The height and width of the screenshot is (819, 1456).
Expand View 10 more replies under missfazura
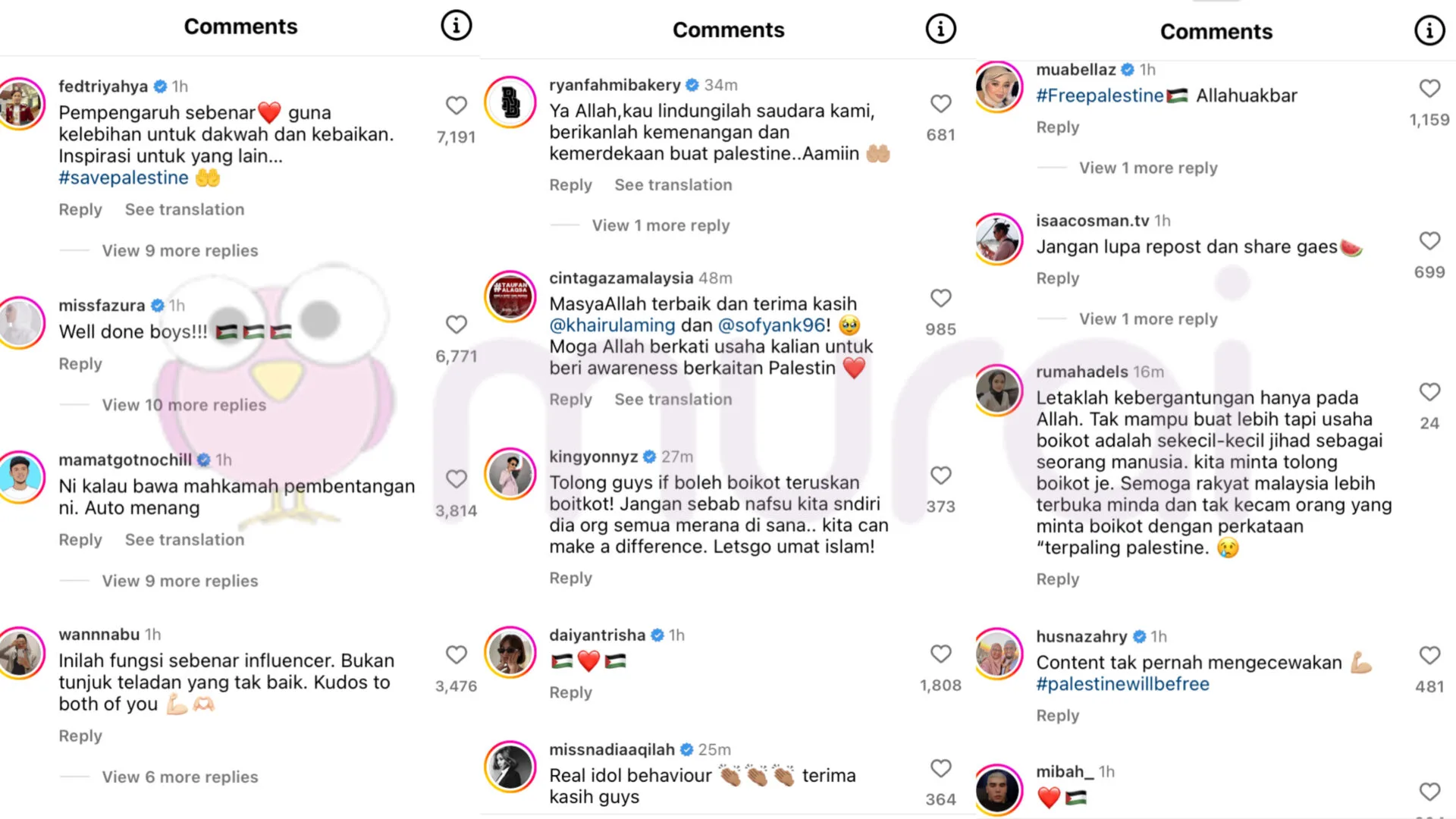click(184, 405)
